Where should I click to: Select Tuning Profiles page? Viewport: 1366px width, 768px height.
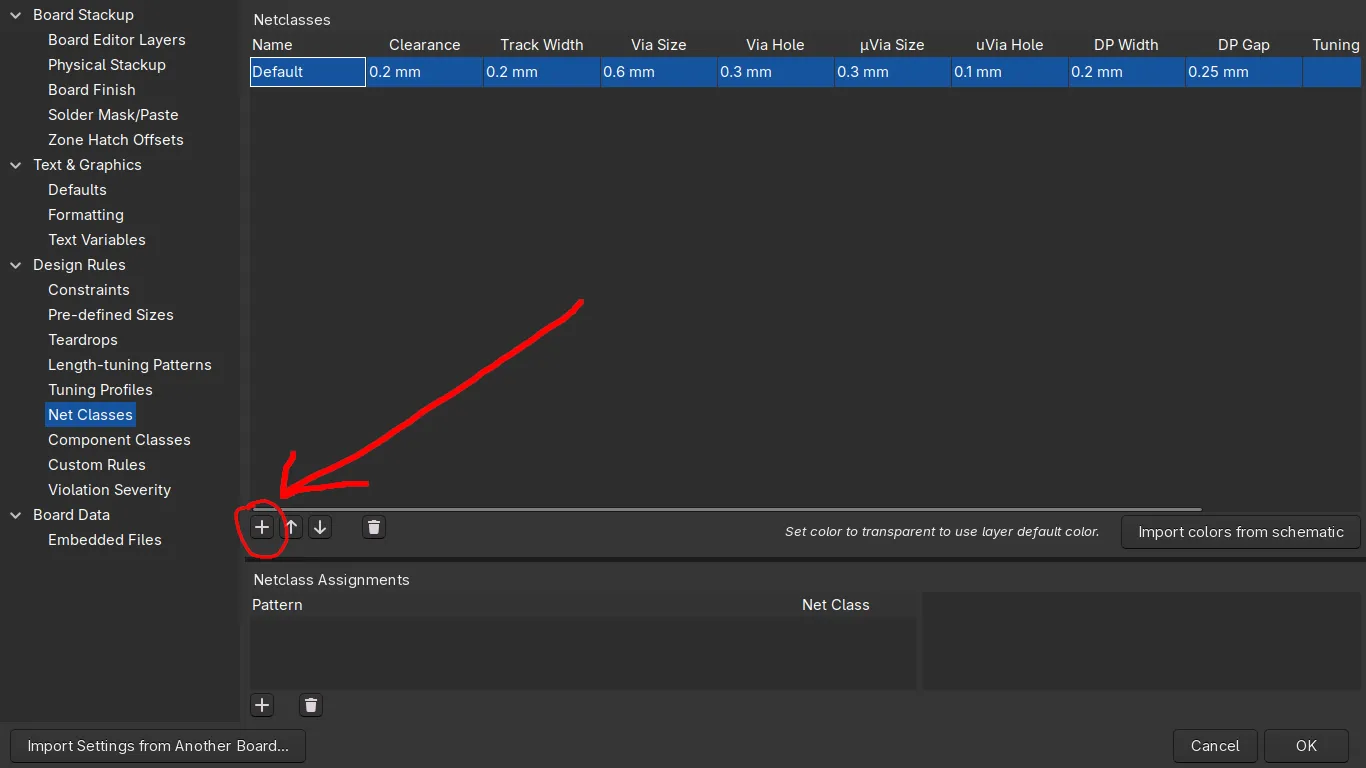pyautogui.click(x=100, y=390)
